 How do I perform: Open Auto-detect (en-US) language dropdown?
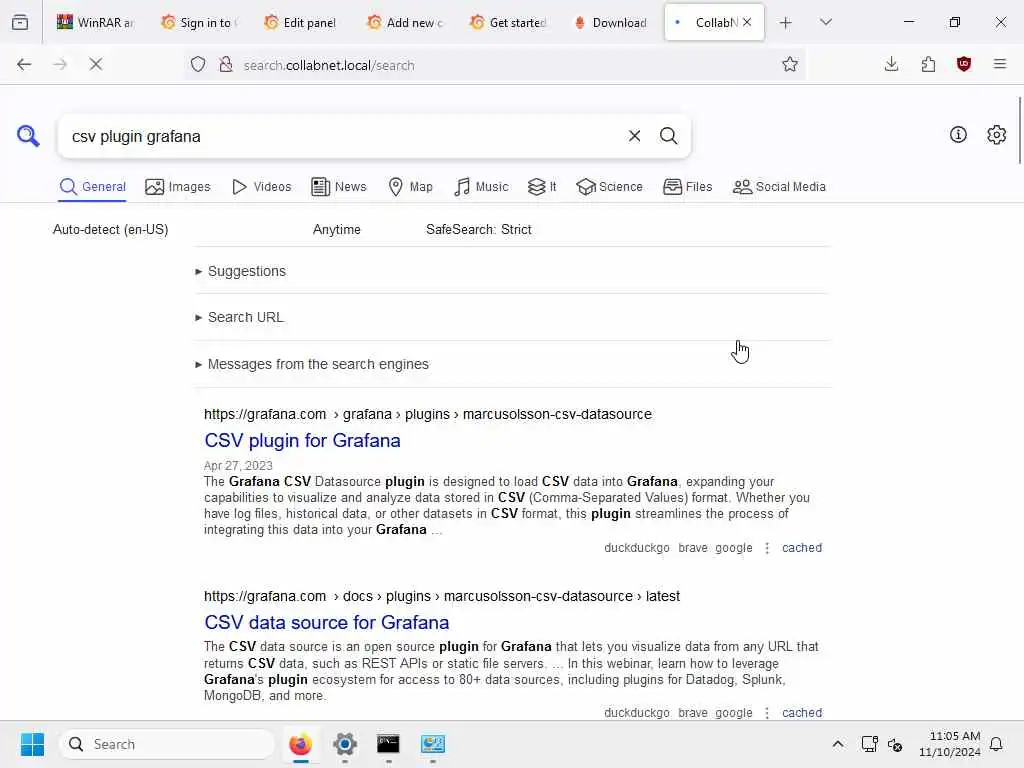click(x=110, y=229)
